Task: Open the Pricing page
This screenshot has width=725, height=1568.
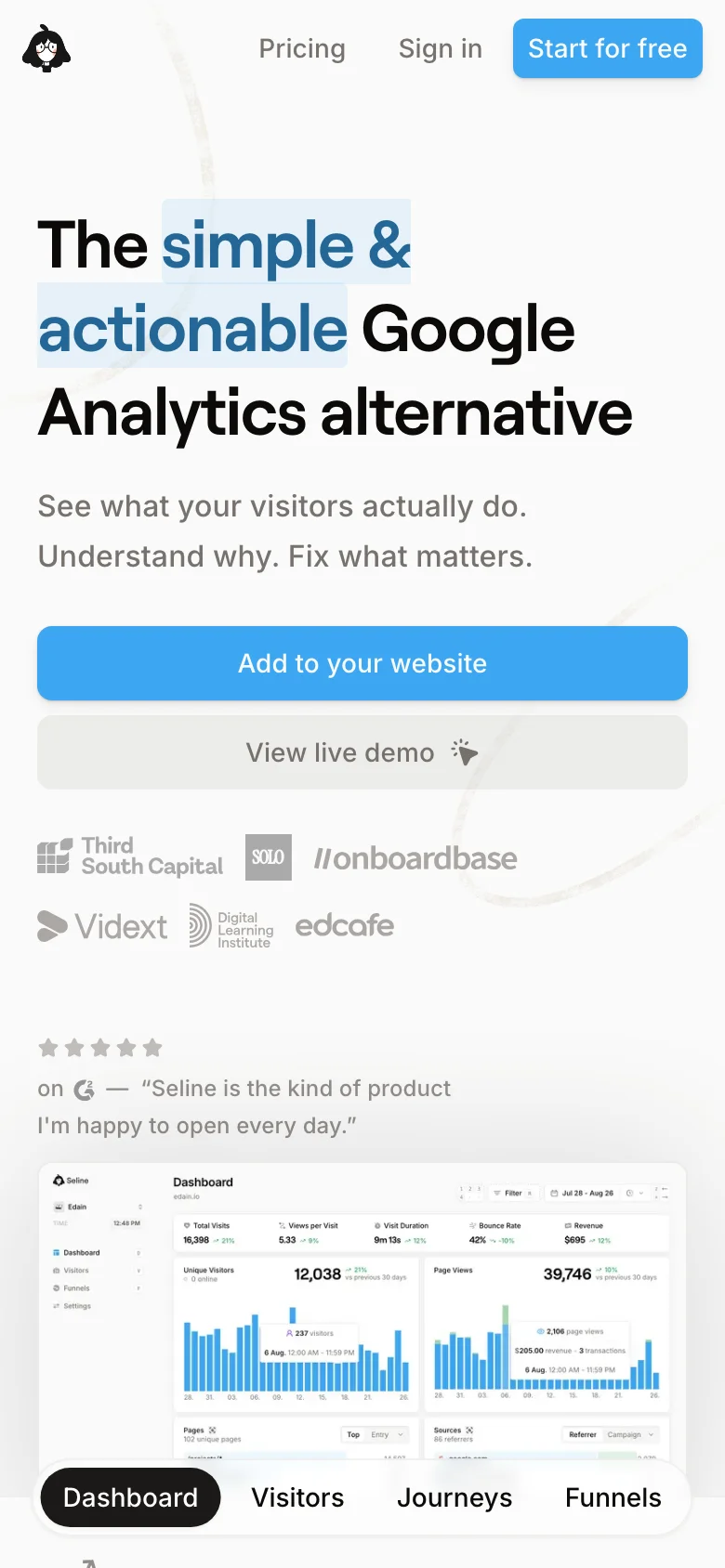Action: 302,48
